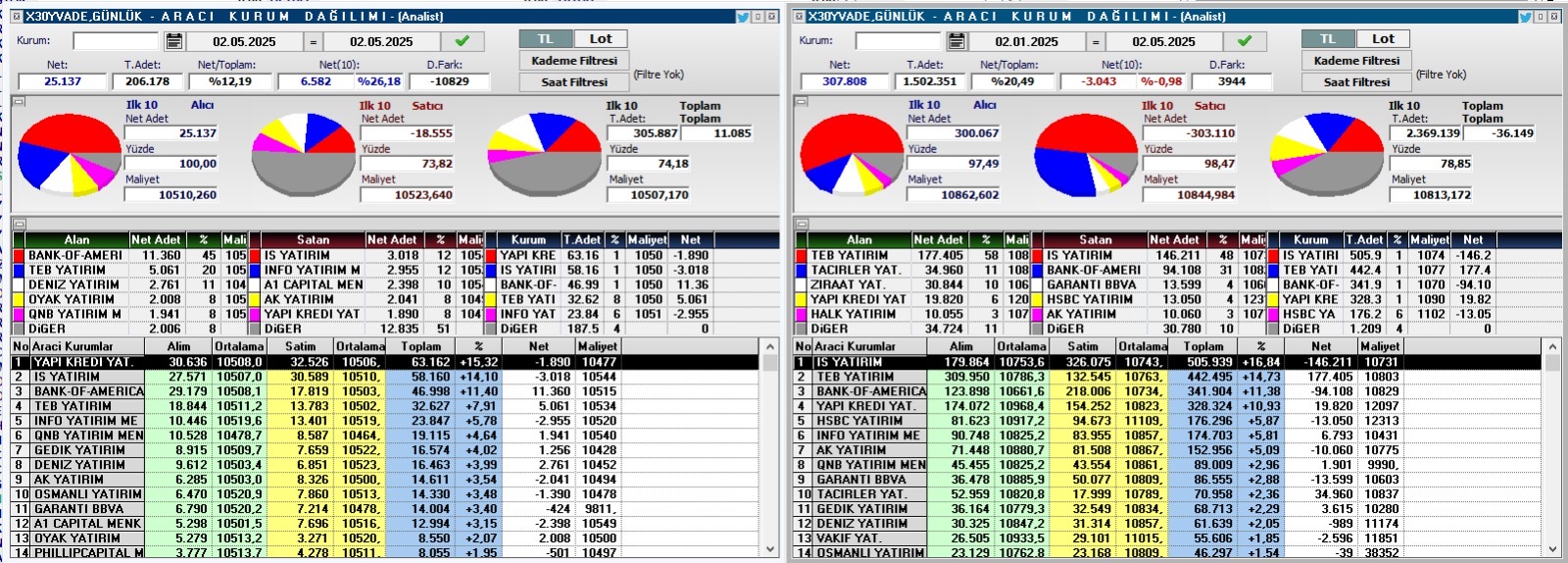Screen dimensions: 1568x563
Task: Sort by Araci Kurumlar column, right window
Action: coord(870,346)
